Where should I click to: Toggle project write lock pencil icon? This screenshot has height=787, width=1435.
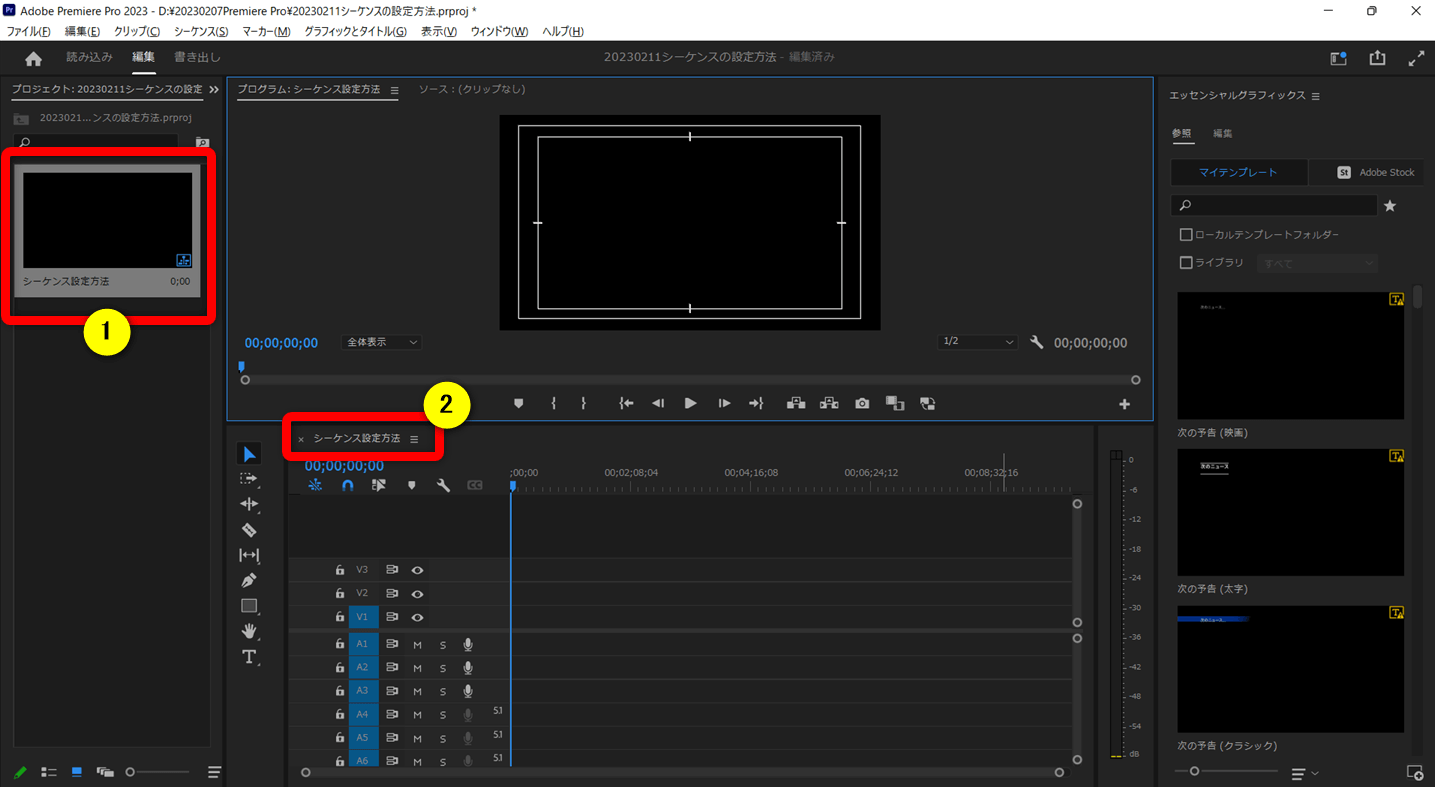(20, 772)
